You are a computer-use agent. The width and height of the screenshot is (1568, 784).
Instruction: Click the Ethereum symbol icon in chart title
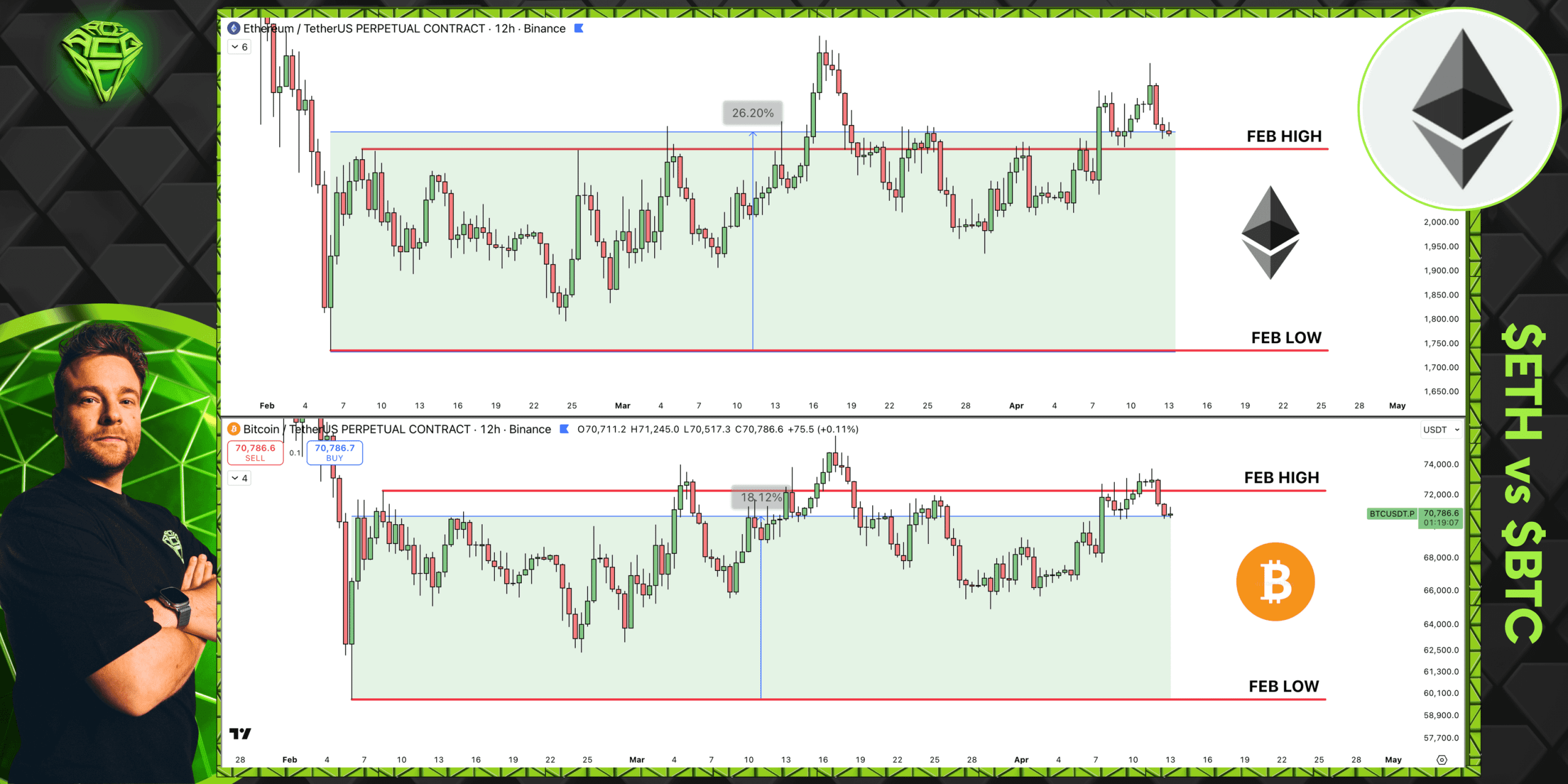pos(233,28)
